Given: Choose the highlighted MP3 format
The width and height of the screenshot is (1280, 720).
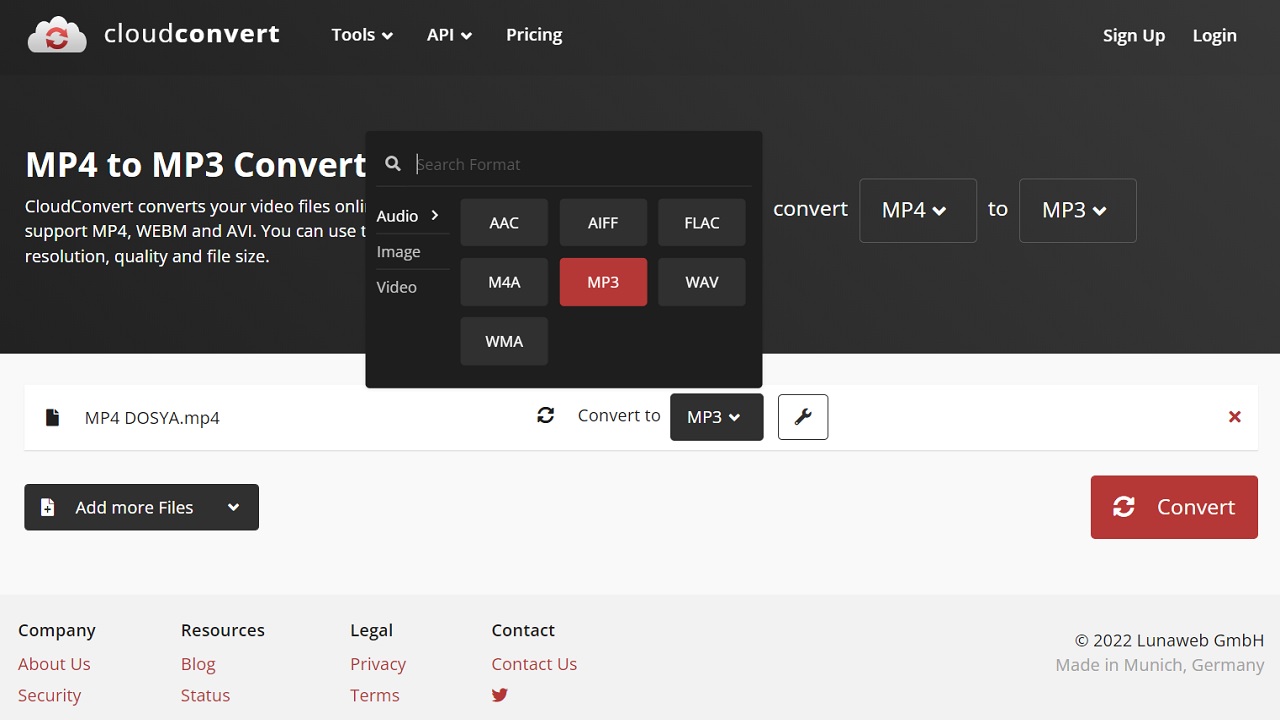Looking at the screenshot, I should point(603,282).
